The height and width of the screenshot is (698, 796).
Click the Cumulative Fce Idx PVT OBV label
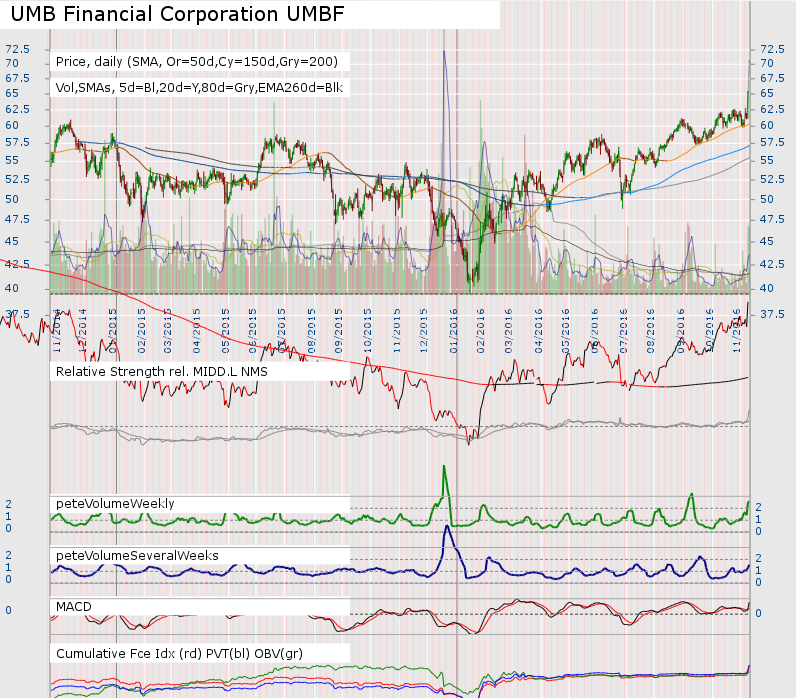point(179,653)
